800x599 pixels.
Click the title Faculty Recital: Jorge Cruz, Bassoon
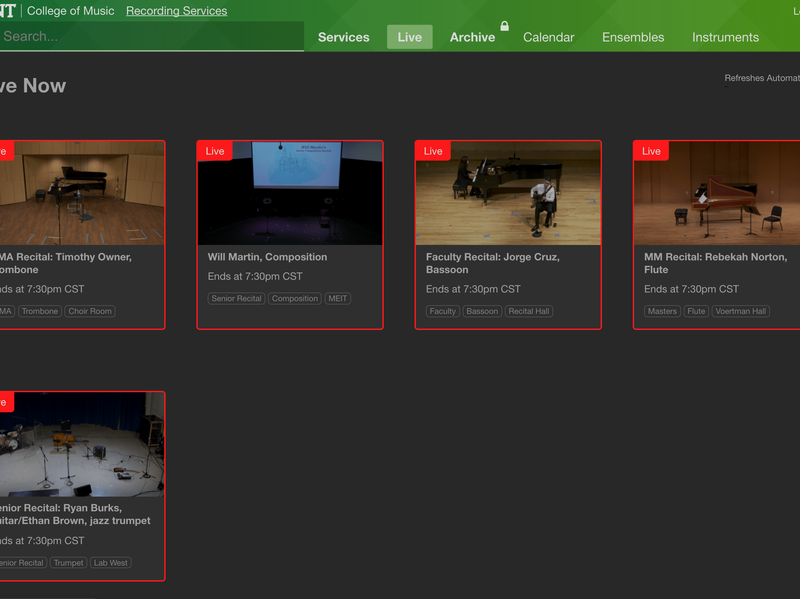coord(493,263)
